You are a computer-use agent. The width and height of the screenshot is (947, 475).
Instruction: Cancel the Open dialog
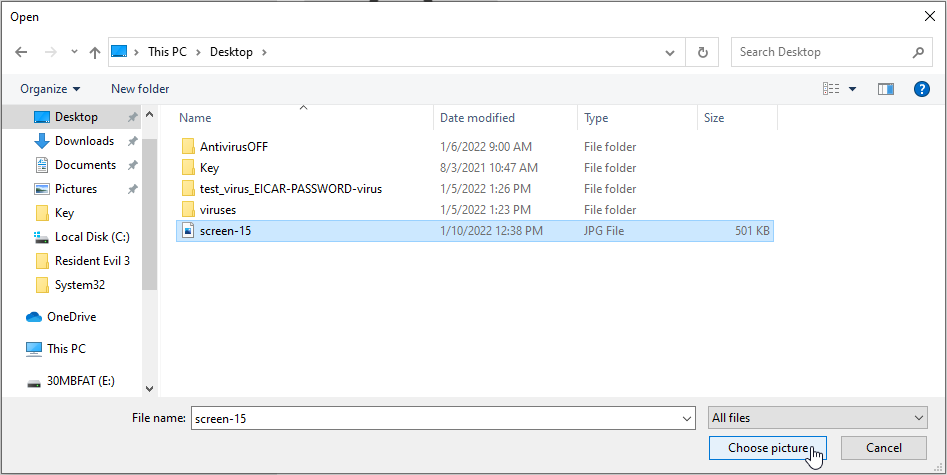[884, 448]
